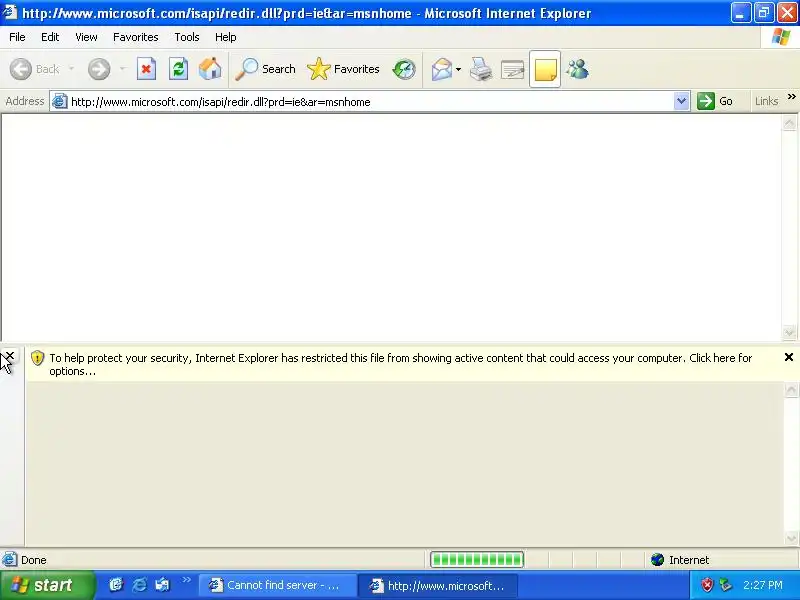Viewport: 800px width, 600px height.
Task: Click the Done status bar text
Action: click(x=34, y=560)
